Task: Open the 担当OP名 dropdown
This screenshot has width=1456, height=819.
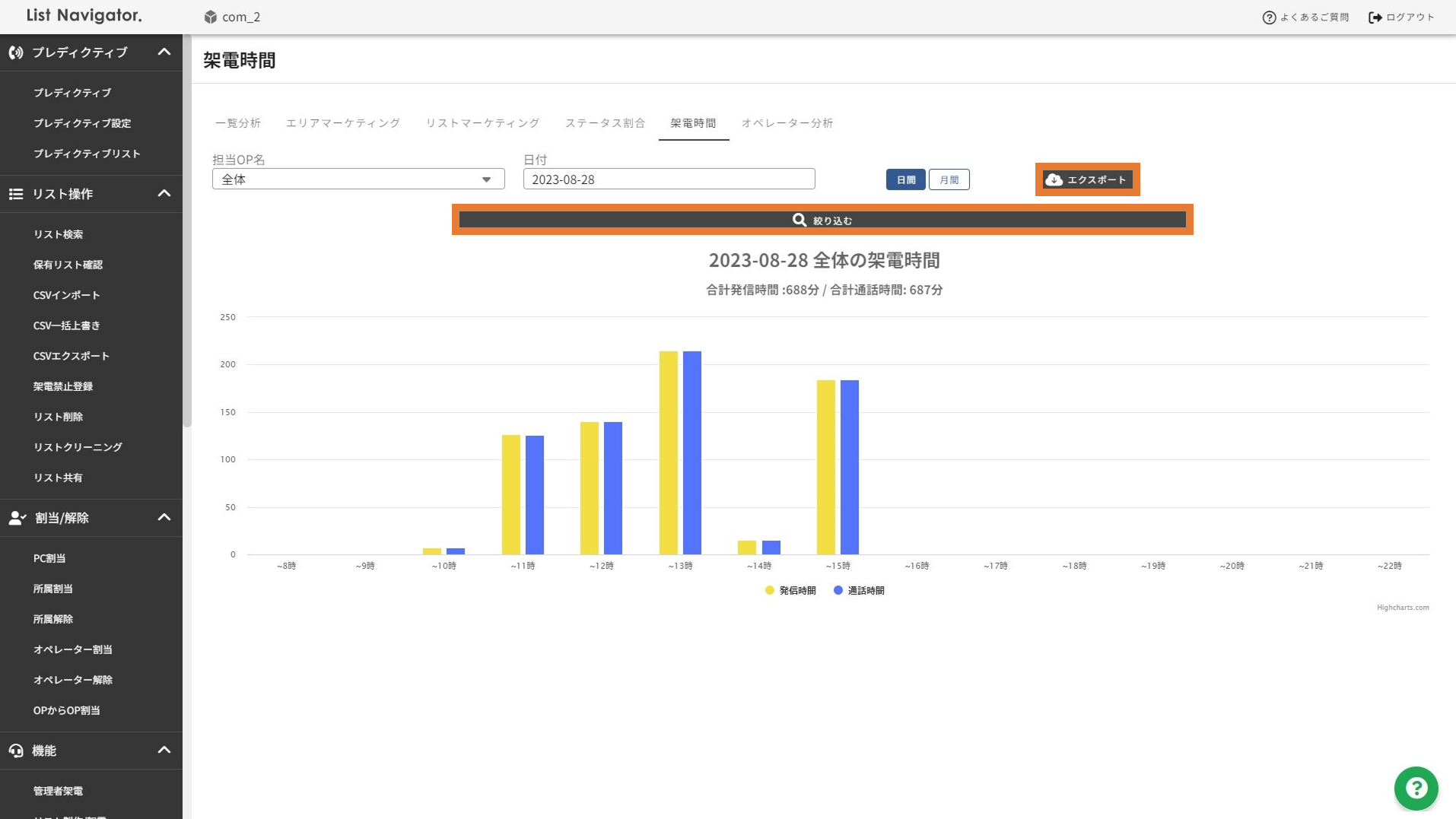Action: pos(358,179)
